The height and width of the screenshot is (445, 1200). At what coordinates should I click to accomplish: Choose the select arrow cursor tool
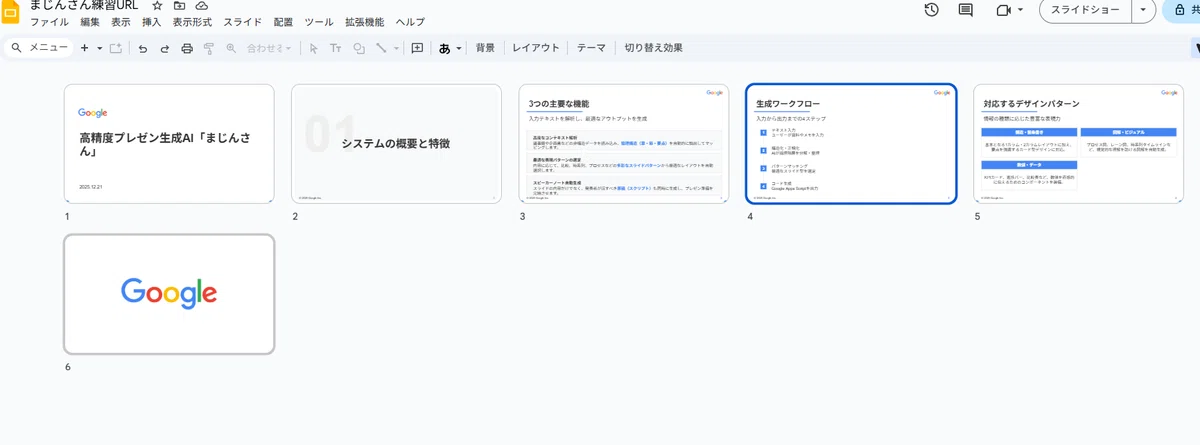tap(314, 48)
